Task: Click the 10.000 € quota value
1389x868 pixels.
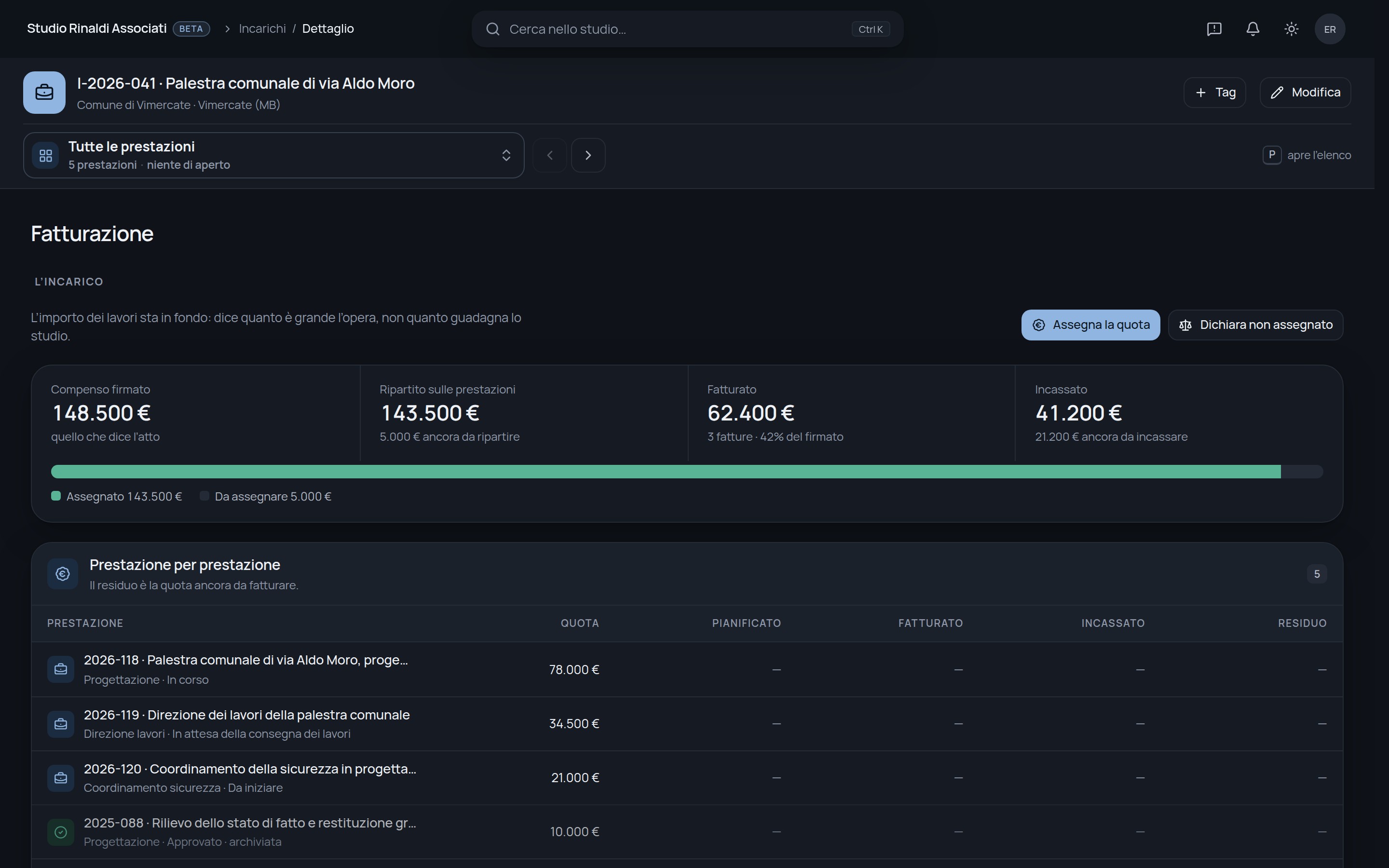Action: click(x=574, y=832)
